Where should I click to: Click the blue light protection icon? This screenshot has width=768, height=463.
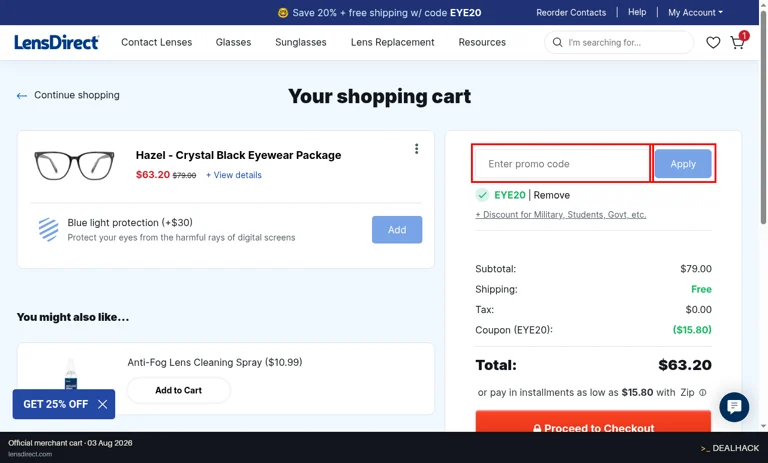tap(48, 229)
